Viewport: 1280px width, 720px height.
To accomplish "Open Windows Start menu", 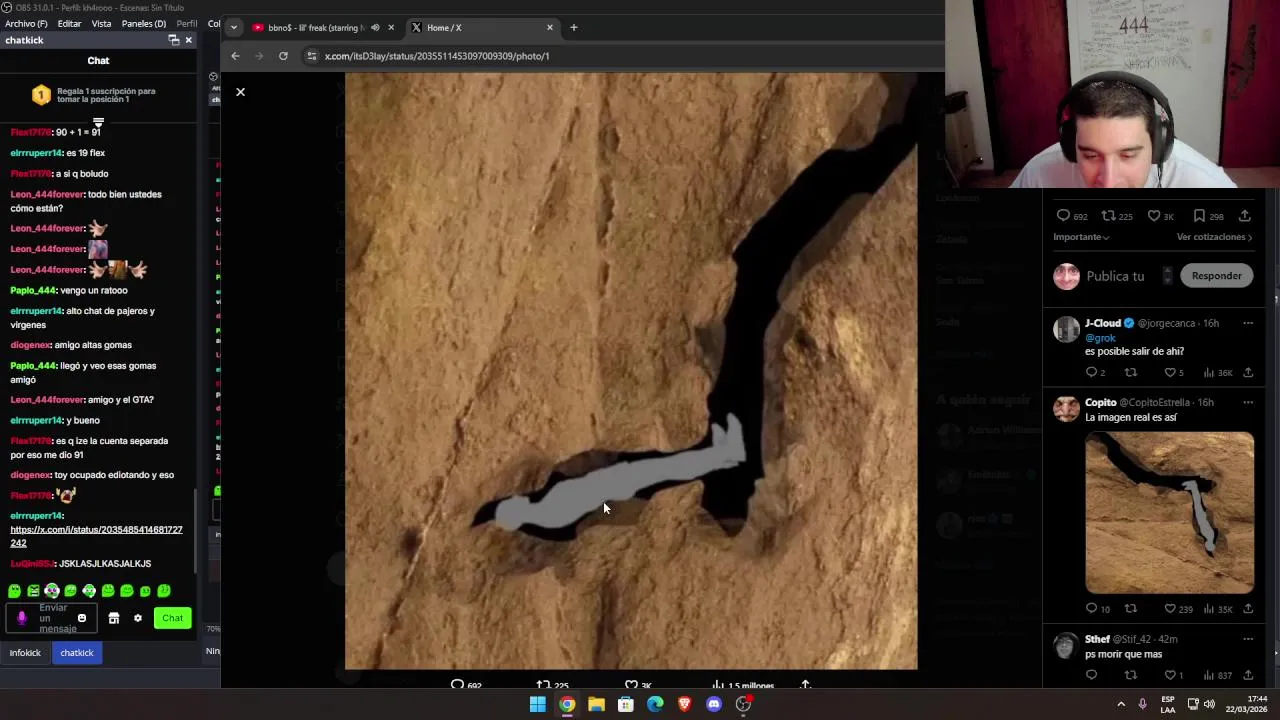I will coord(538,704).
